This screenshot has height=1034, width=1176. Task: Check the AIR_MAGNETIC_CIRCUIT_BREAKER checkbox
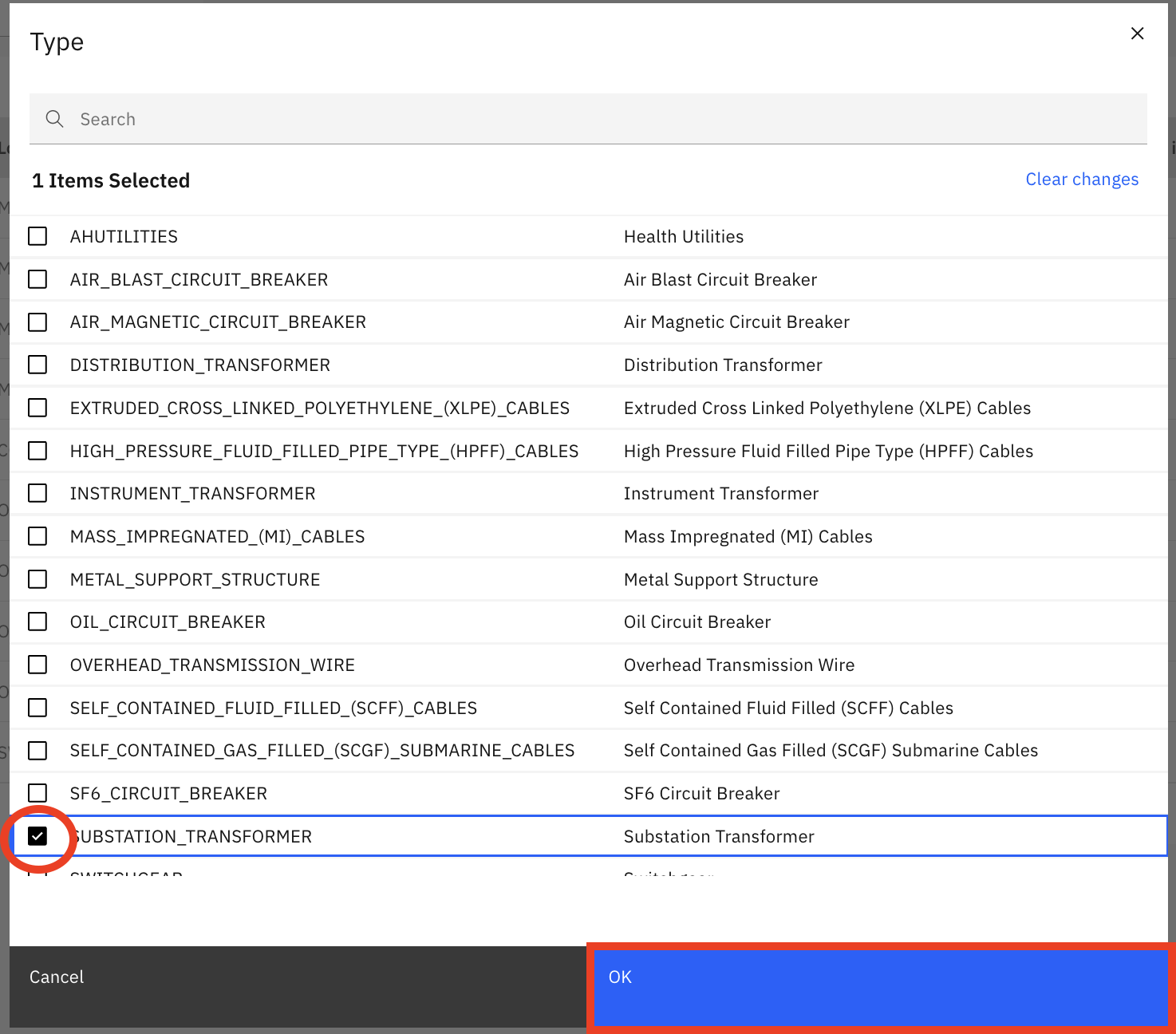coord(37,322)
